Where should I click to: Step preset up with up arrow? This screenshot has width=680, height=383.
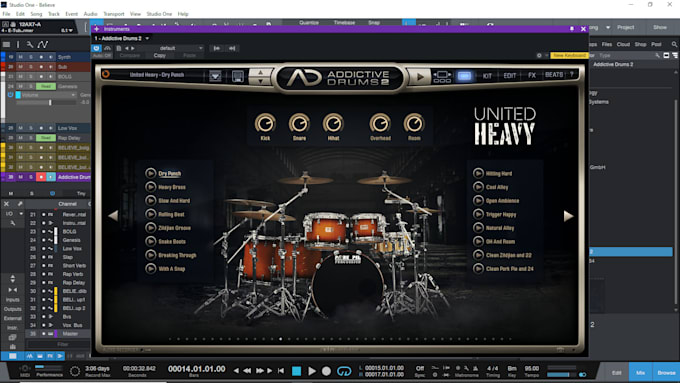coord(260,72)
